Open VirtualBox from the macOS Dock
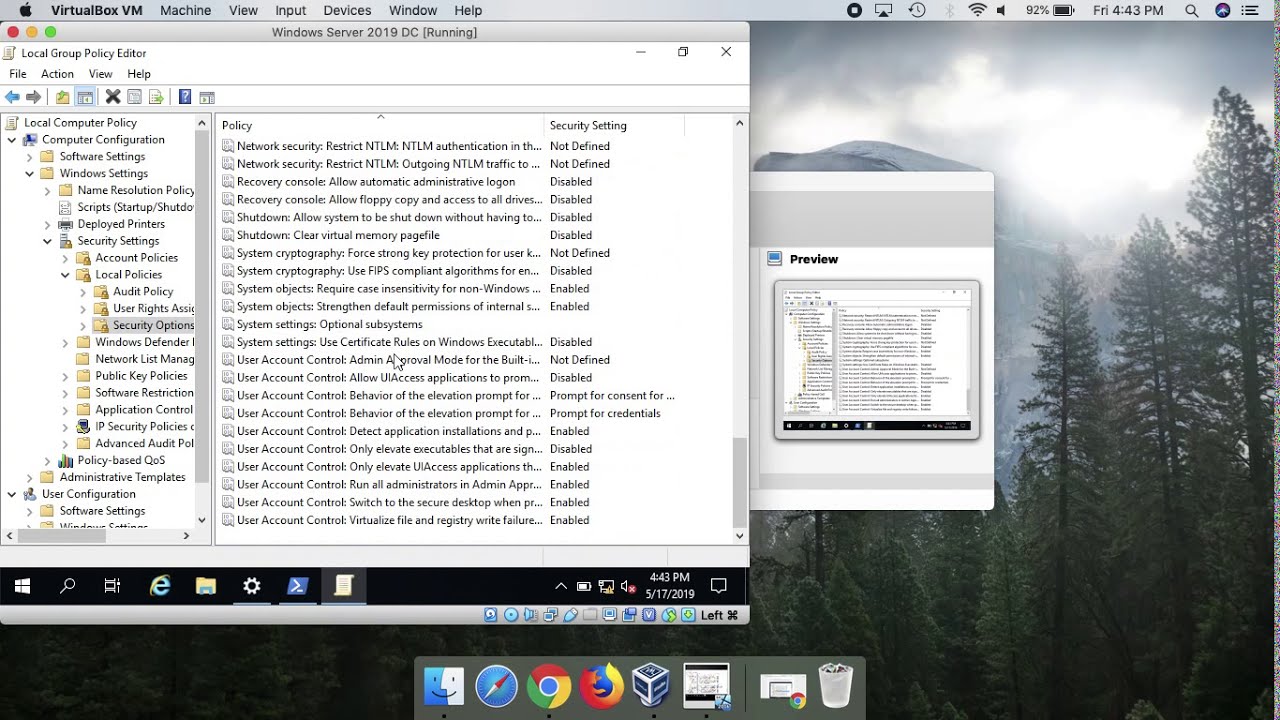Viewport: 1280px width, 720px height. pos(653,687)
